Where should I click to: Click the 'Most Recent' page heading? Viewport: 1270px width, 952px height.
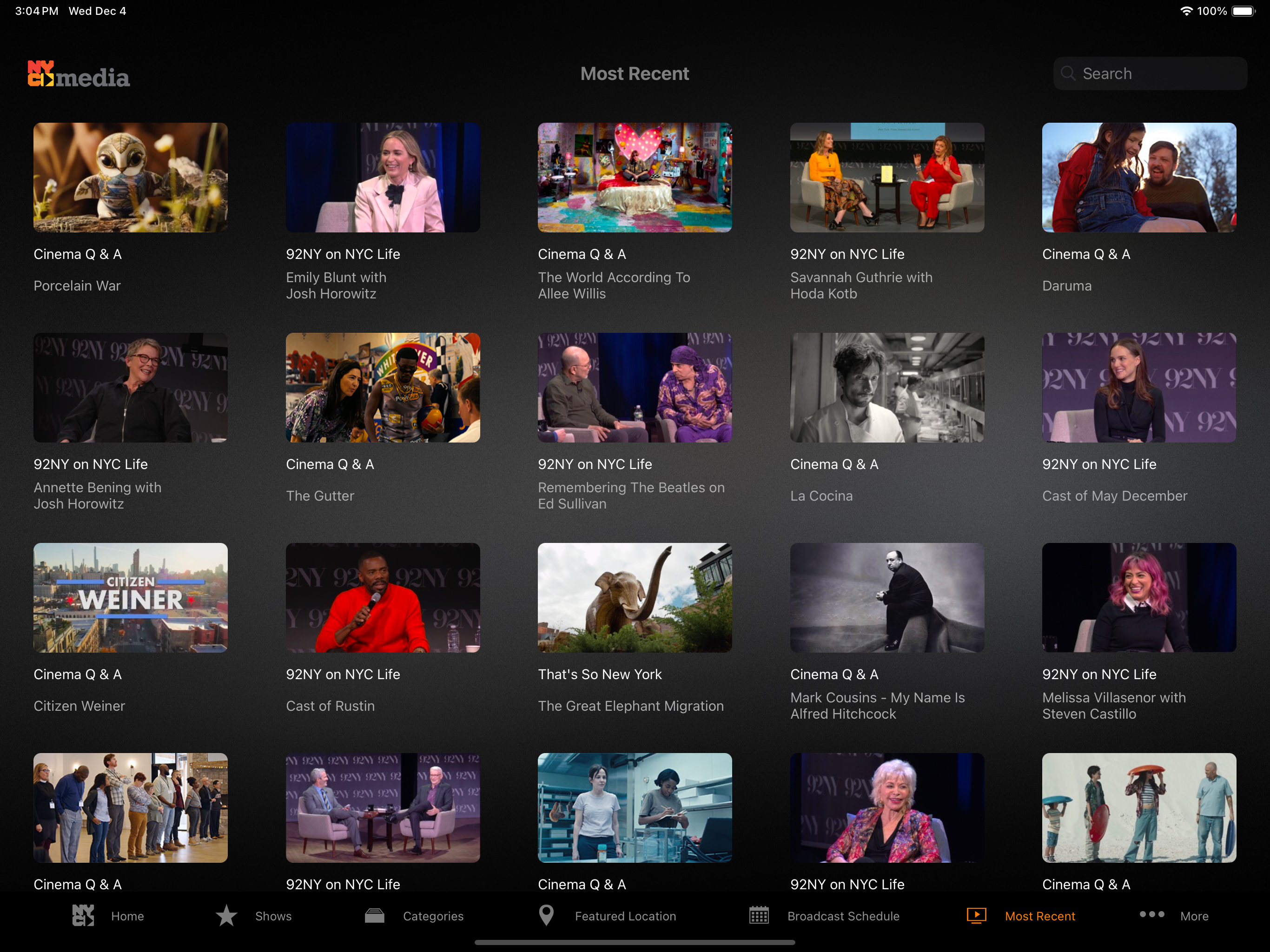[635, 73]
